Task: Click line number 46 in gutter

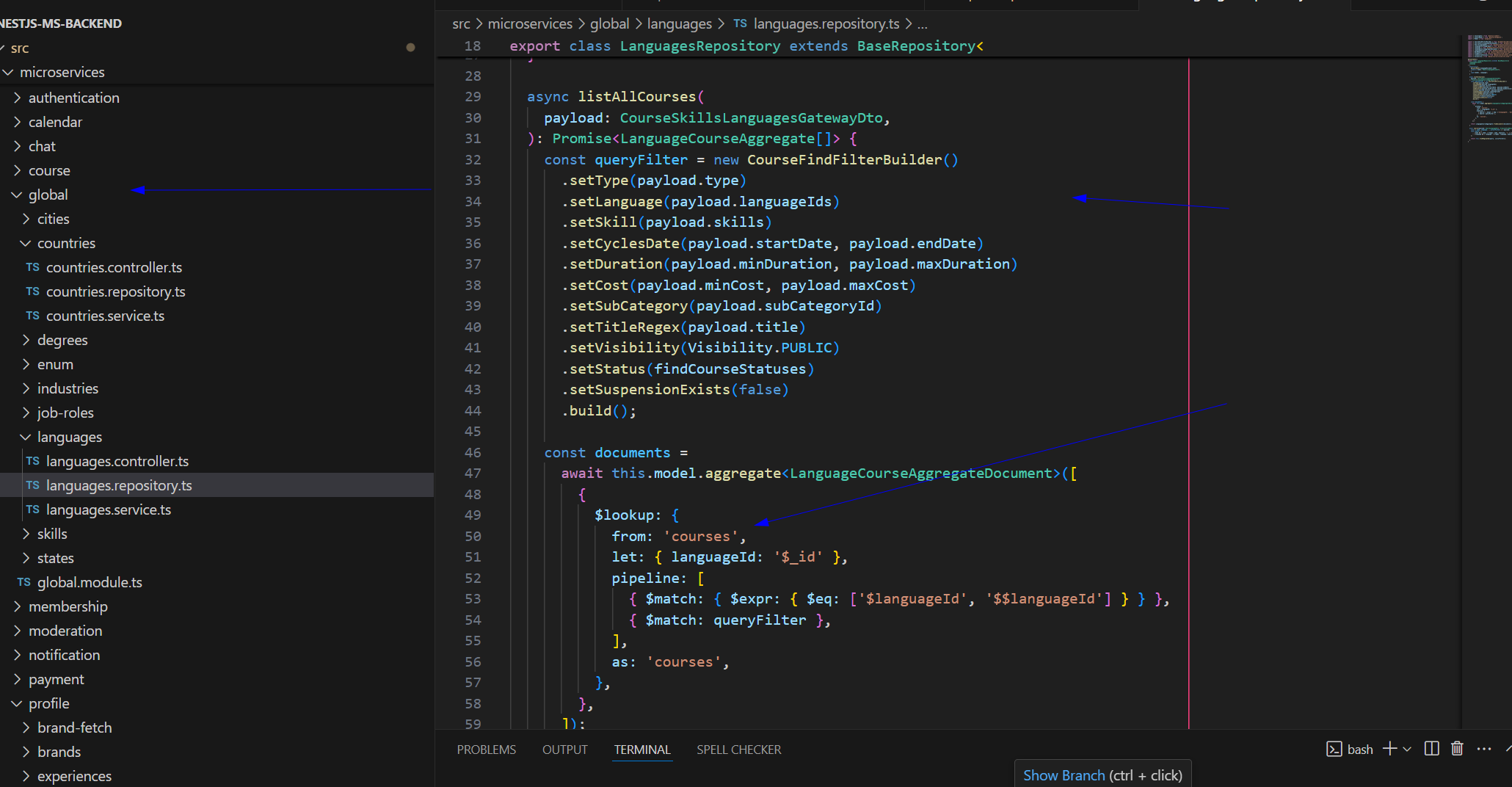Action: tap(473, 452)
